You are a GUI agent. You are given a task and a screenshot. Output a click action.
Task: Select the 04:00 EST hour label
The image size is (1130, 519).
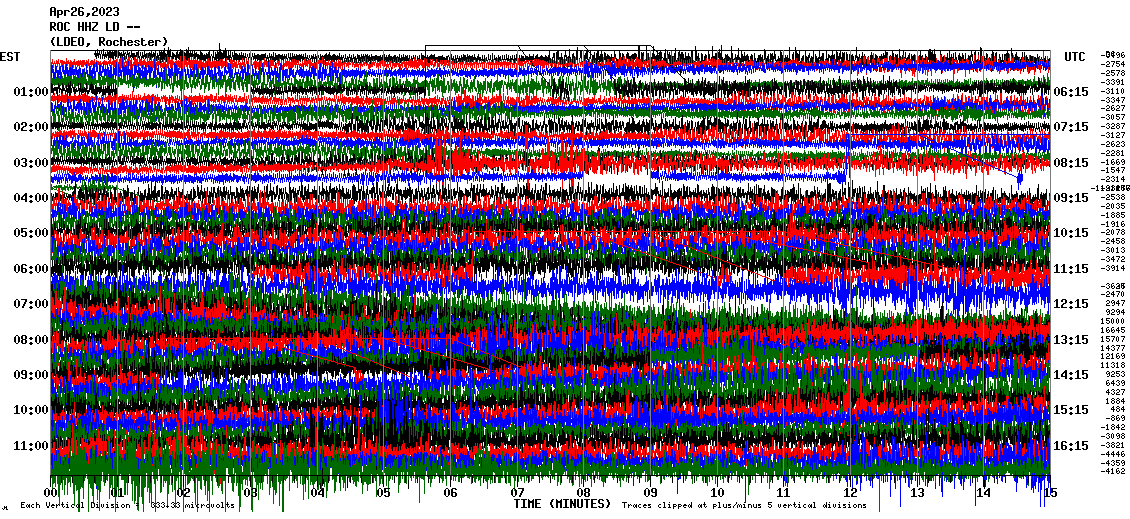32,198
